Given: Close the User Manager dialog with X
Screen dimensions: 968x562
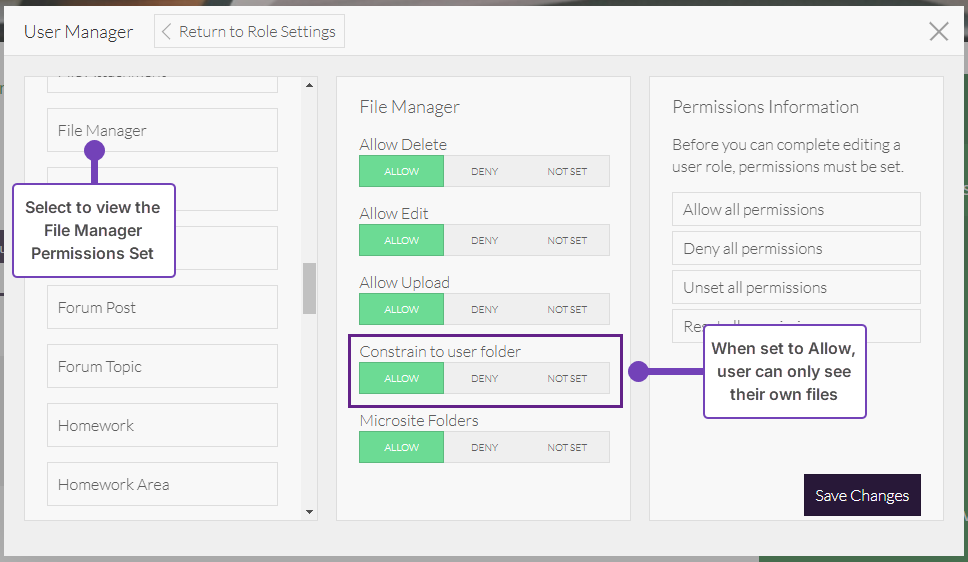Looking at the screenshot, I should pyautogui.click(x=938, y=32).
